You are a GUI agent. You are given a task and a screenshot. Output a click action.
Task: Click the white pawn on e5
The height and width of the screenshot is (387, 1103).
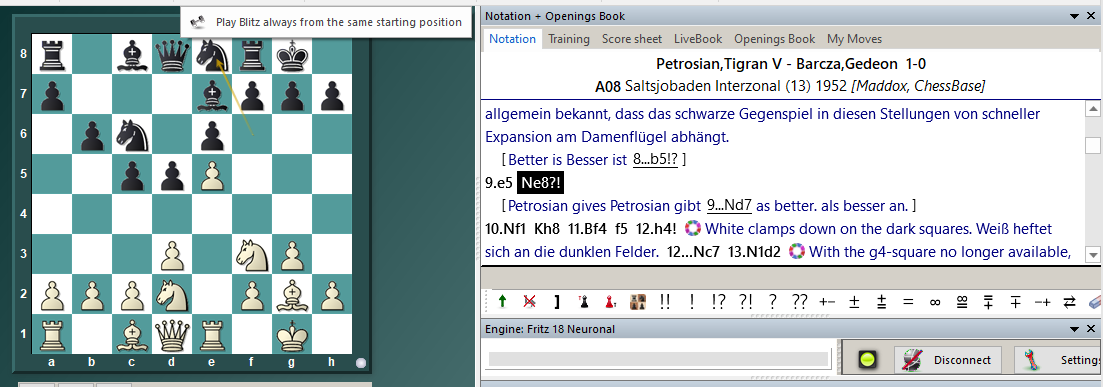pos(211,174)
